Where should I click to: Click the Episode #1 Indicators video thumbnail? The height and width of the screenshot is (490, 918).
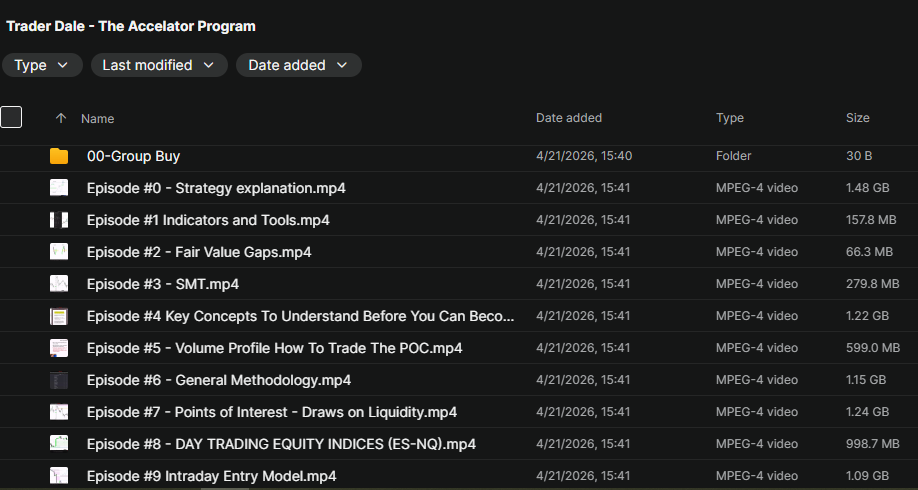tap(59, 220)
